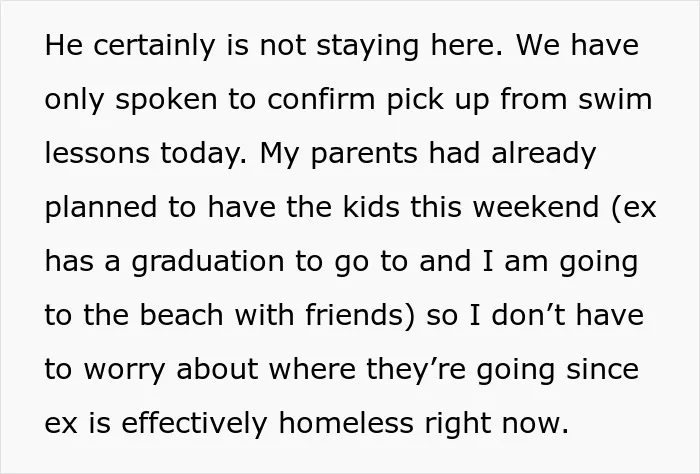Click the word "kids"
700x474 pixels.
[371, 207]
